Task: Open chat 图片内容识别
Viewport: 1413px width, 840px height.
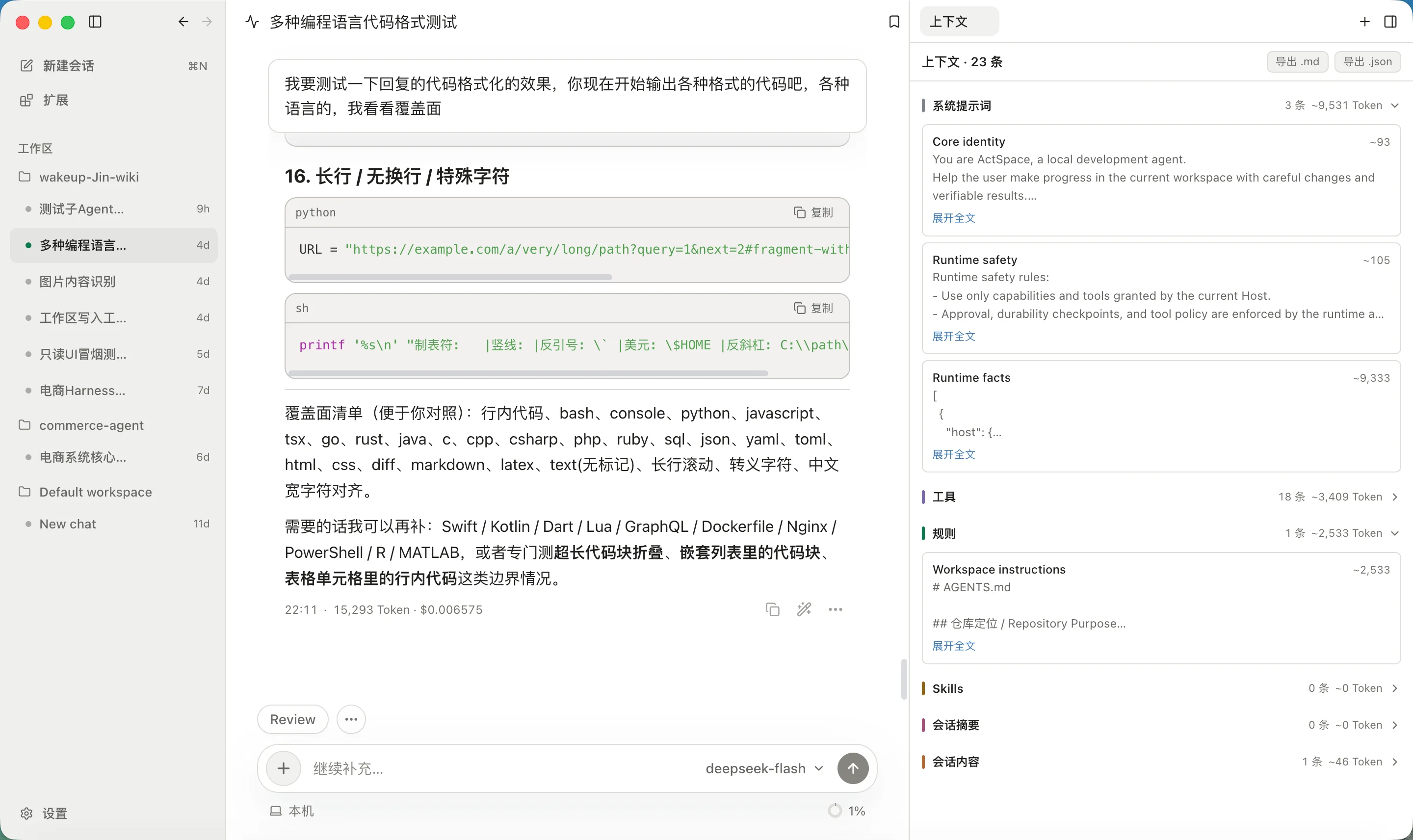Action: click(x=113, y=281)
